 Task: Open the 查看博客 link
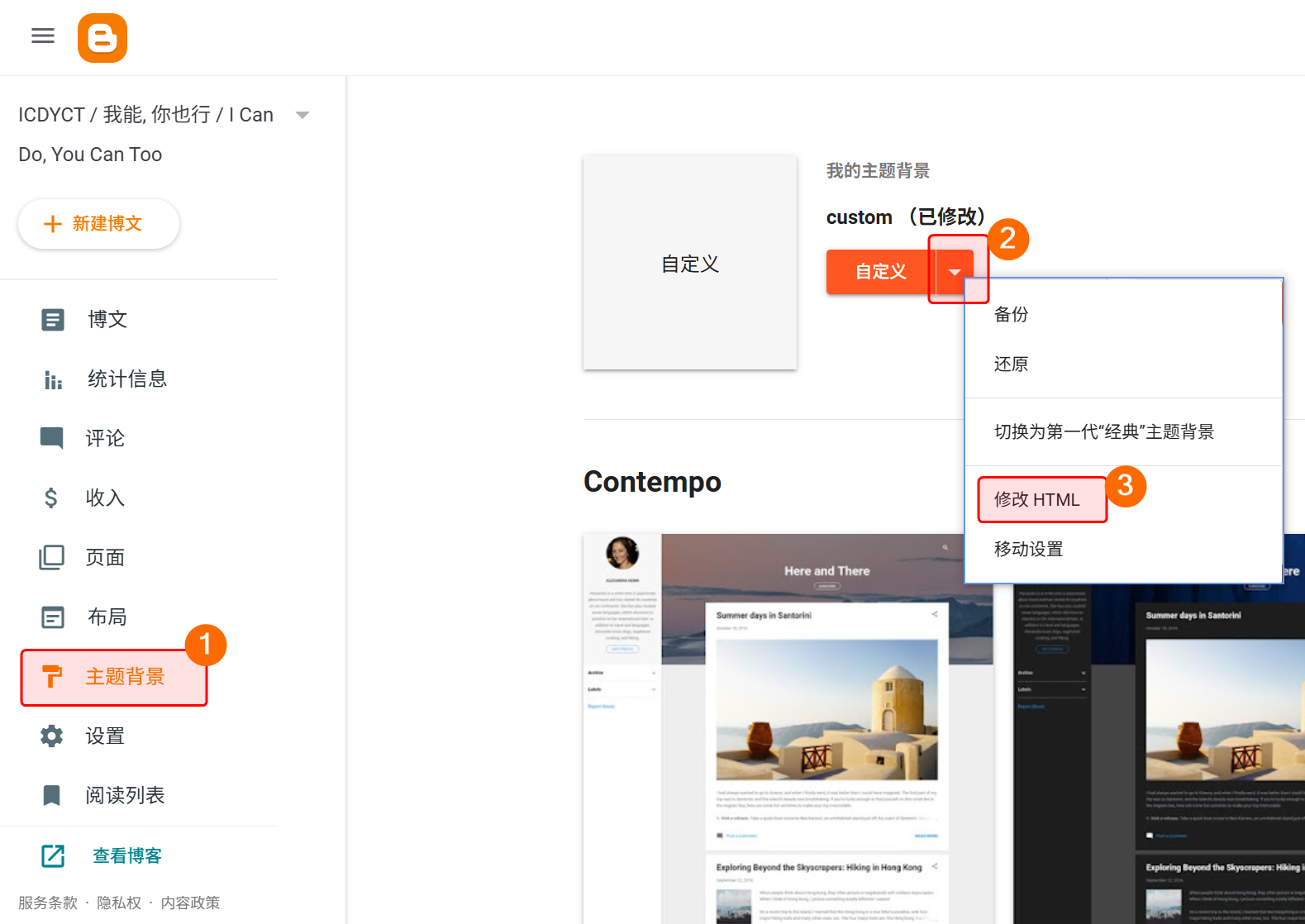click(126, 855)
